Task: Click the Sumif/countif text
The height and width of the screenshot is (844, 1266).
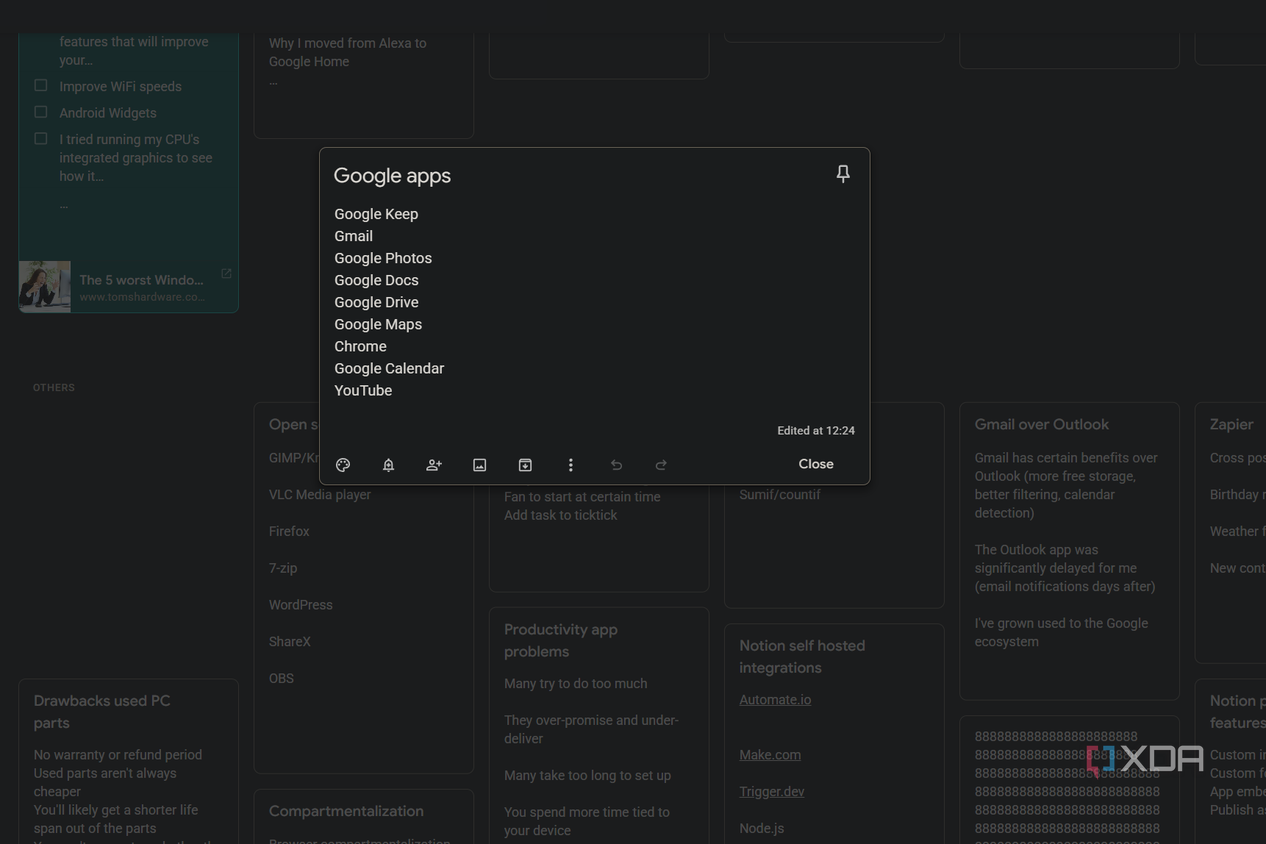Action: click(780, 495)
